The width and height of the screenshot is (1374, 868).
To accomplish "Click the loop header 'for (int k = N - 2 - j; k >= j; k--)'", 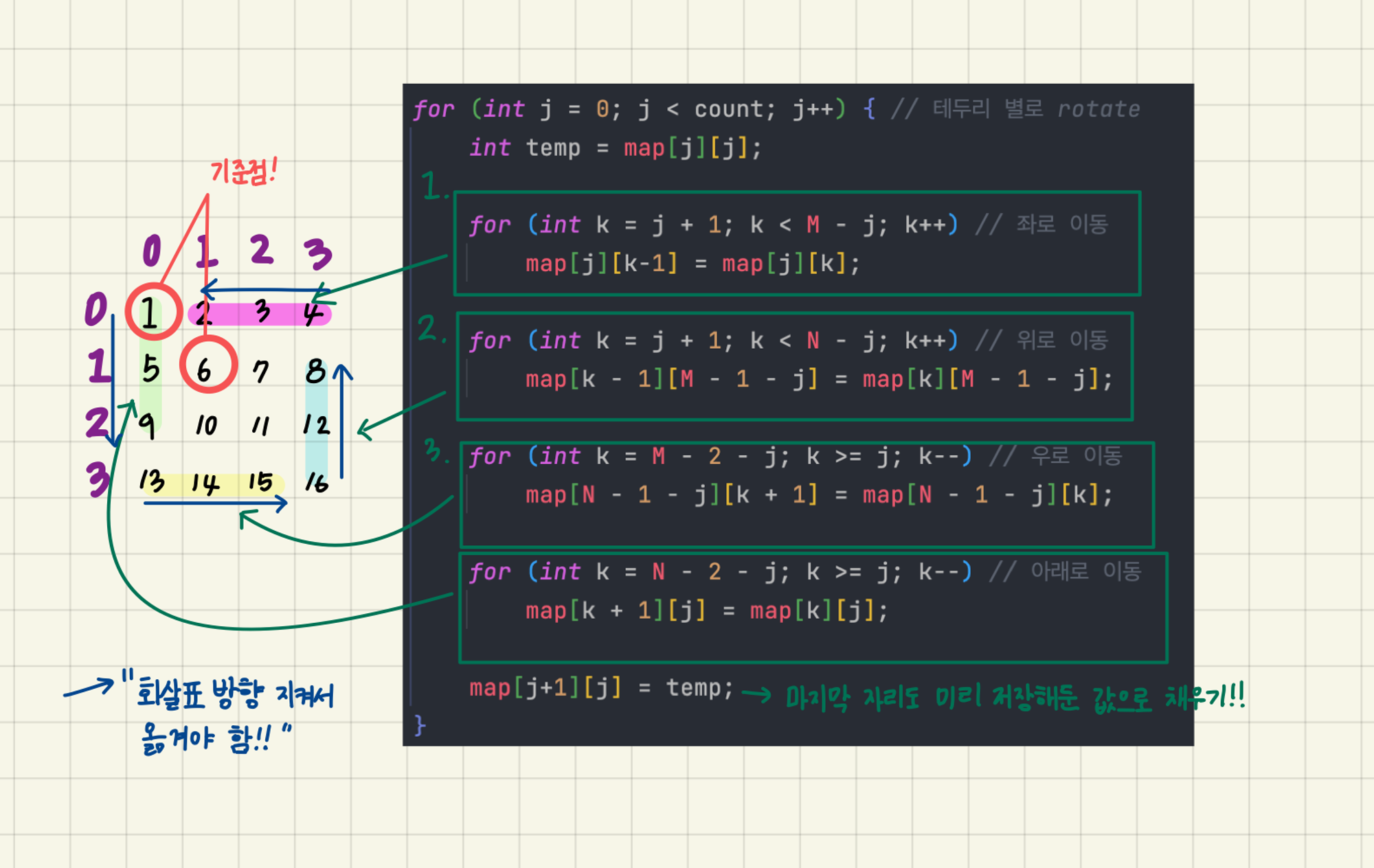I will click(x=721, y=571).
